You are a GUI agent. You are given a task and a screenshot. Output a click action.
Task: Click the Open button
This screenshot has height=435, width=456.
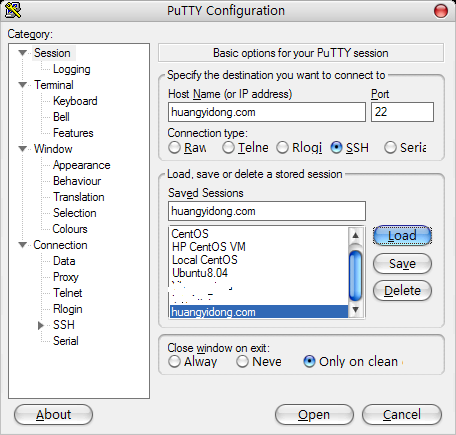(x=314, y=415)
